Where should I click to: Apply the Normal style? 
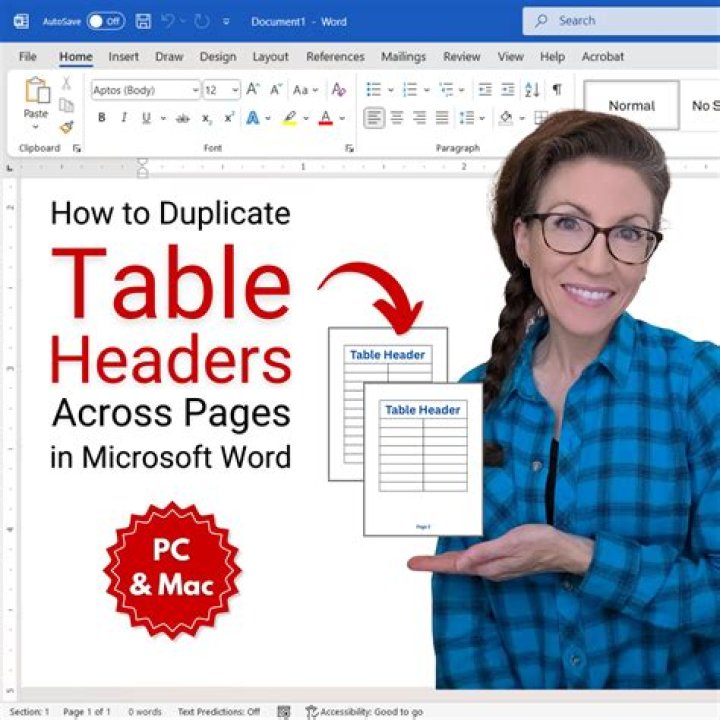pos(631,106)
